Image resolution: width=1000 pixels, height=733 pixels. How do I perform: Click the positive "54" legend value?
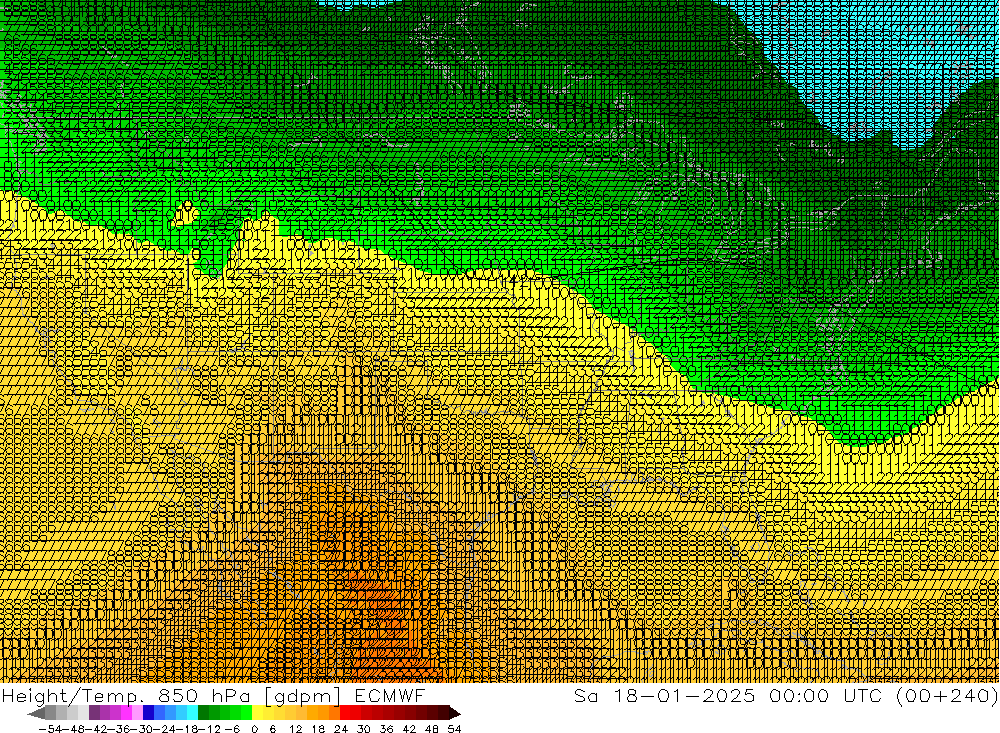pyautogui.click(x=454, y=729)
